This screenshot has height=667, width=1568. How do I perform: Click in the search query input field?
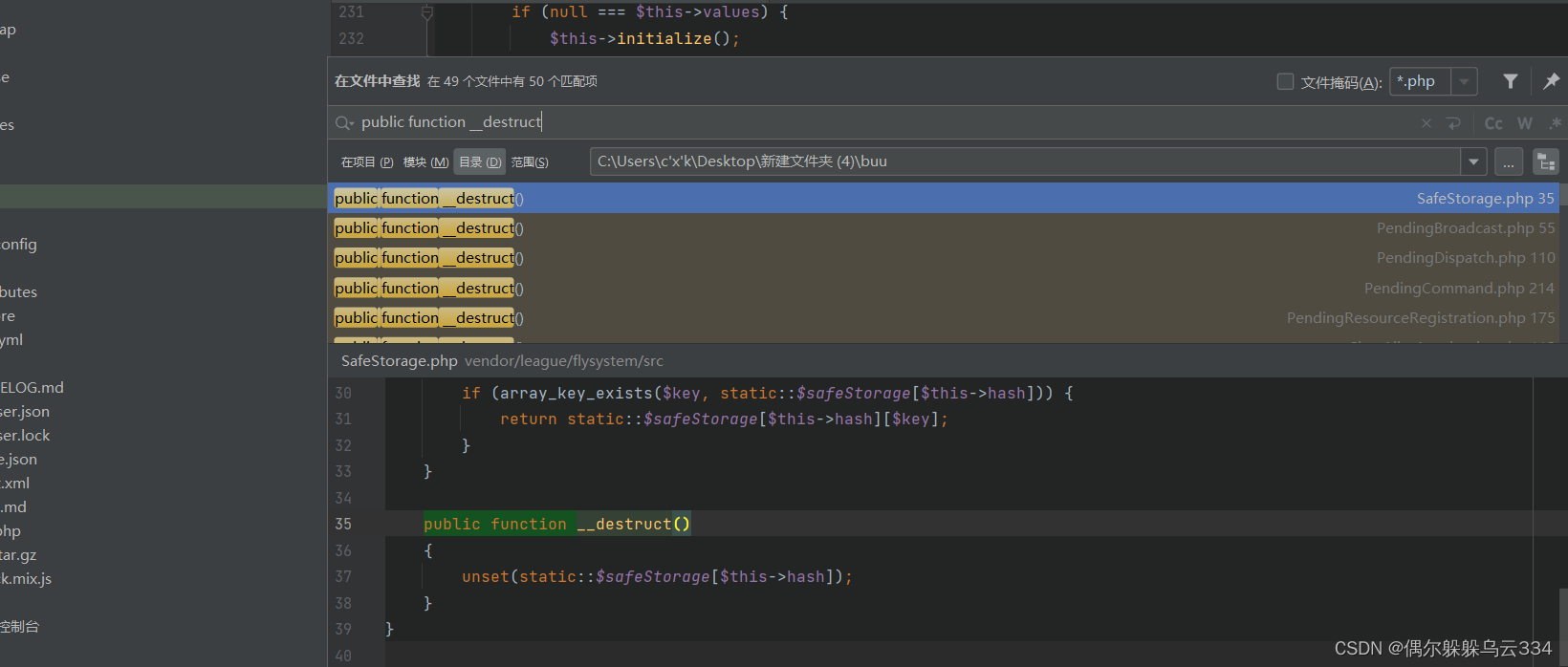(860, 122)
